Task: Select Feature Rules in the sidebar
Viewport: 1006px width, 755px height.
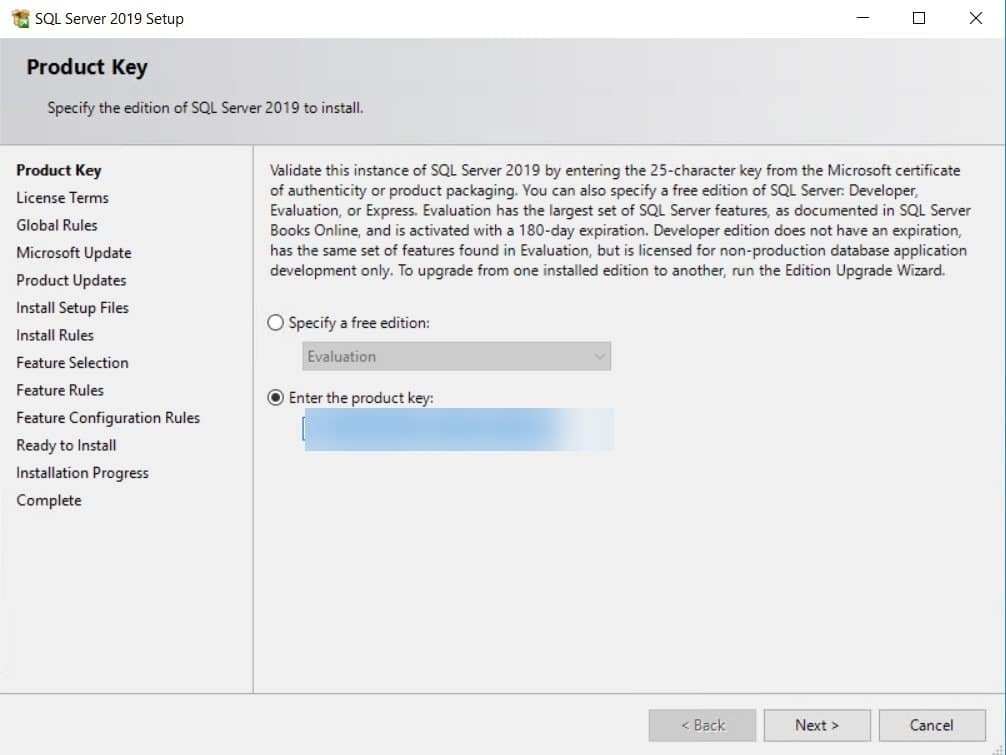Action: click(58, 390)
